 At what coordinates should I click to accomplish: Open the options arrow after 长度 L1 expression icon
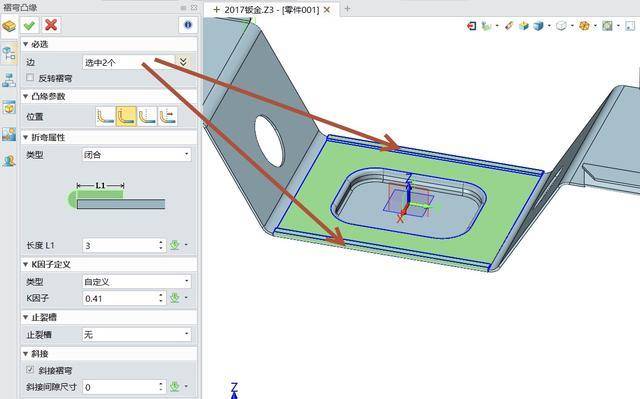tap(186, 245)
